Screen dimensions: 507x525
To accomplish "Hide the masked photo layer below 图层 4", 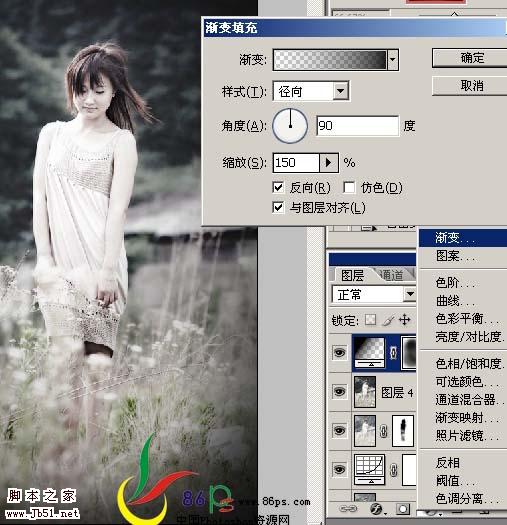I will [x=339, y=430].
